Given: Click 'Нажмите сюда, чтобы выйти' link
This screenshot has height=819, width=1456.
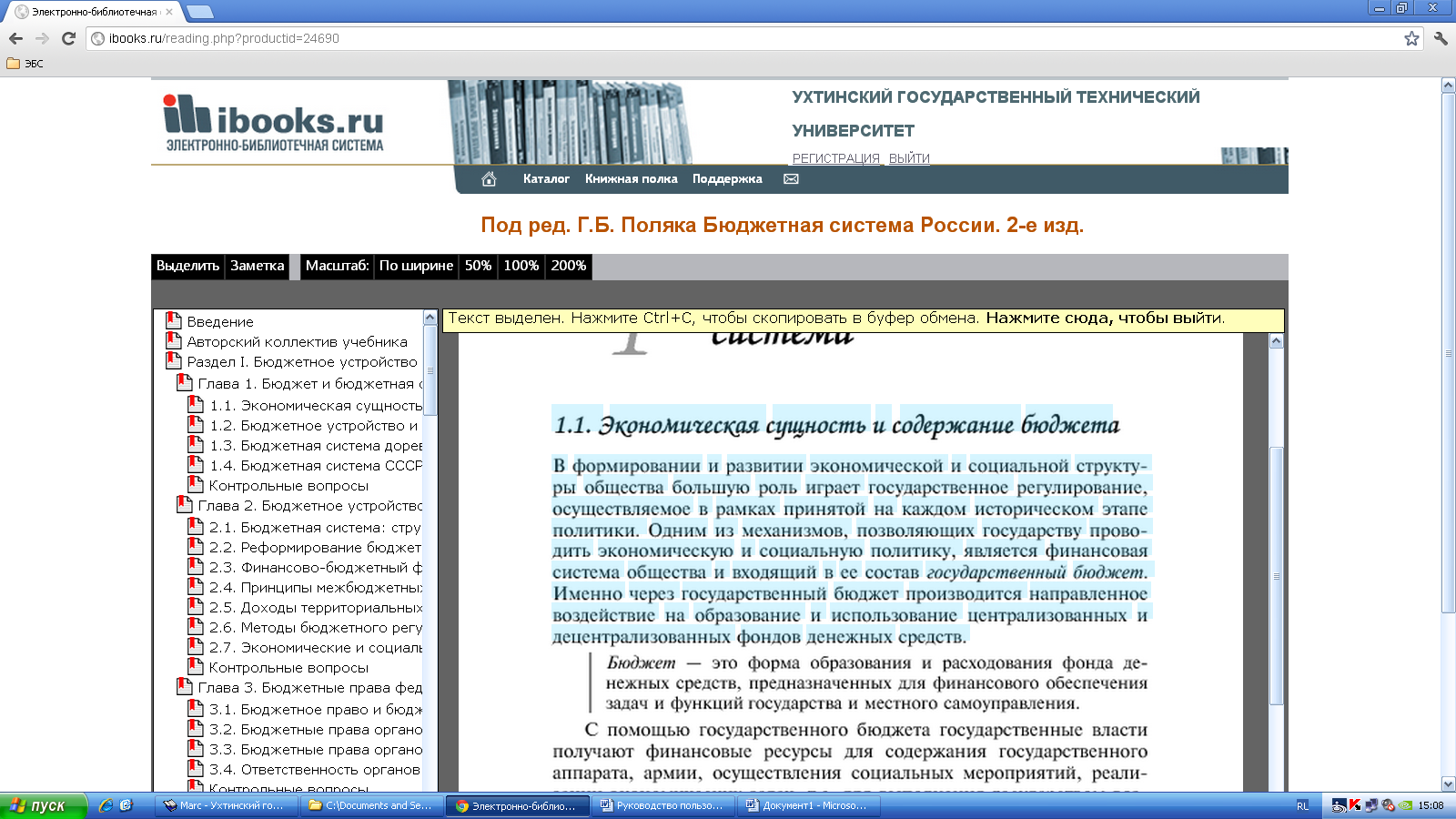Looking at the screenshot, I should (x=1106, y=318).
